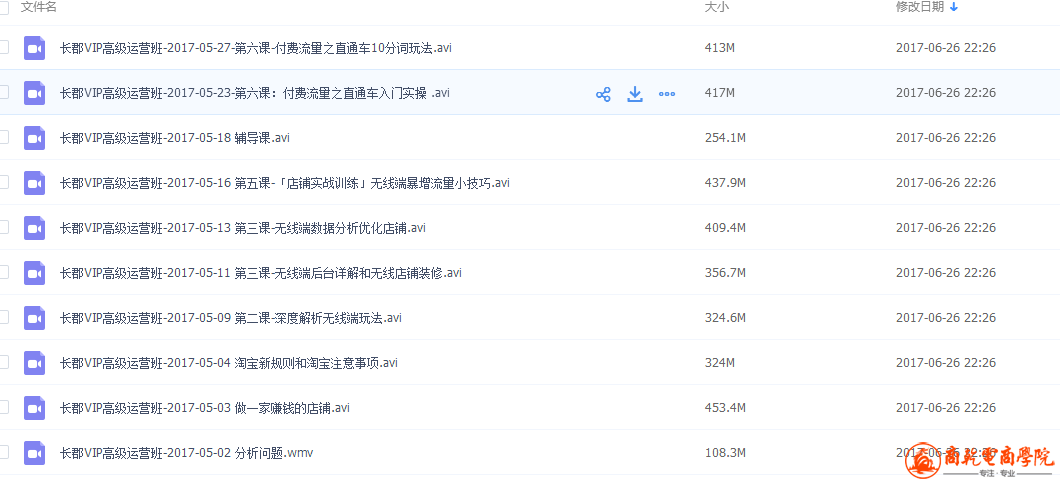This screenshot has height=486, width=1060.
Task: Click size value 409.4M
Action: (725, 228)
